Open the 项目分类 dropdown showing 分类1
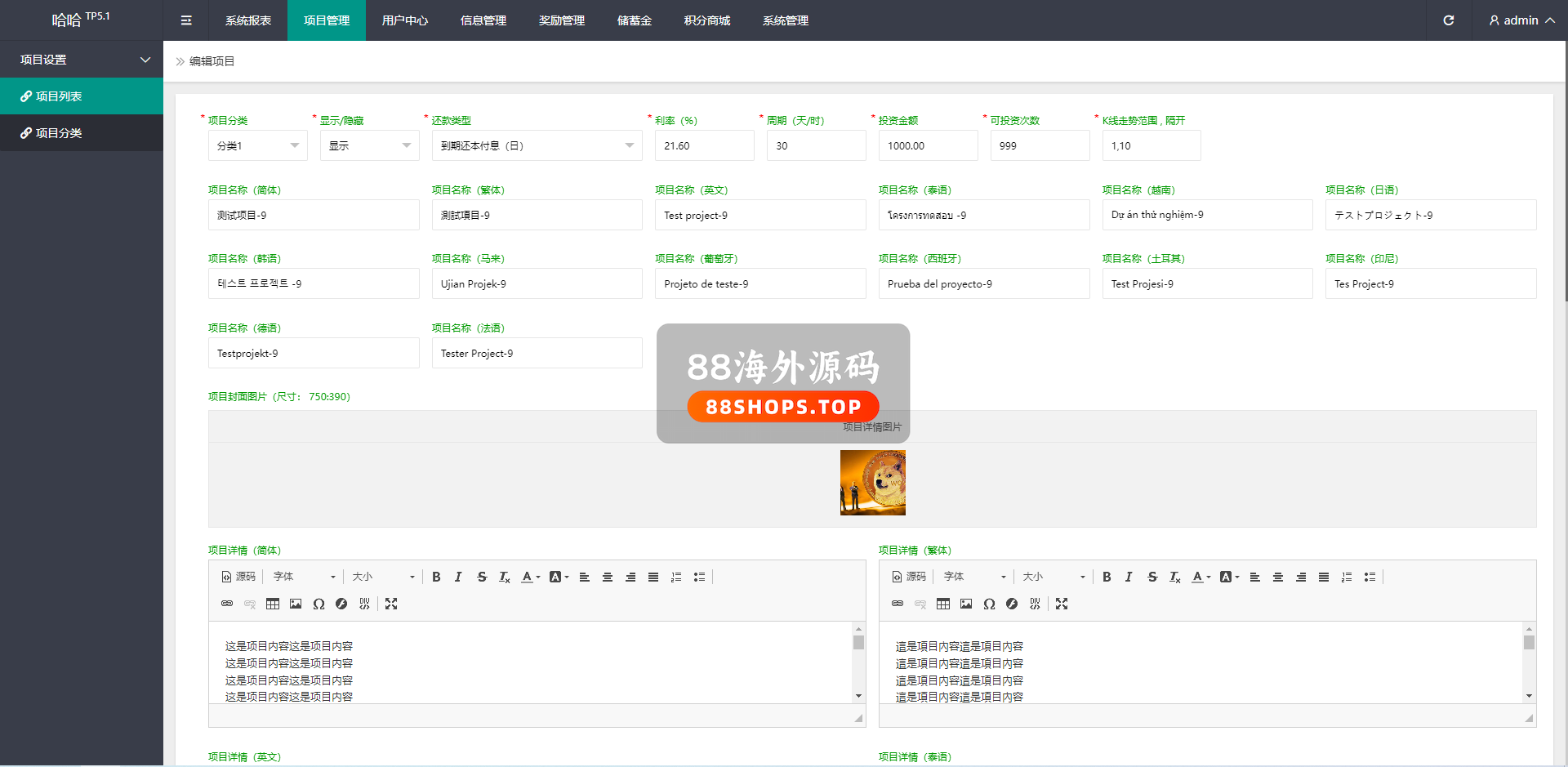 point(257,145)
